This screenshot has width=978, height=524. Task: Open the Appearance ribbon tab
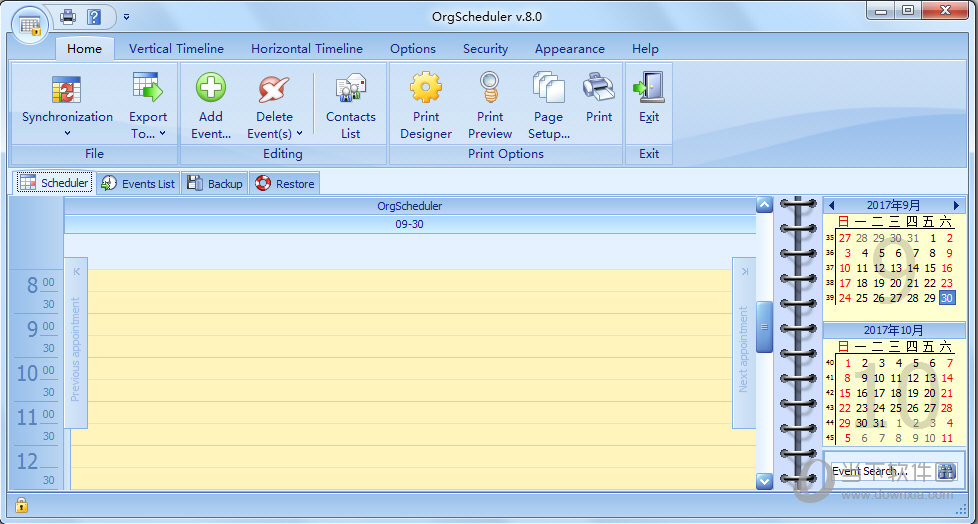pyautogui.click(x=569, y=48)
